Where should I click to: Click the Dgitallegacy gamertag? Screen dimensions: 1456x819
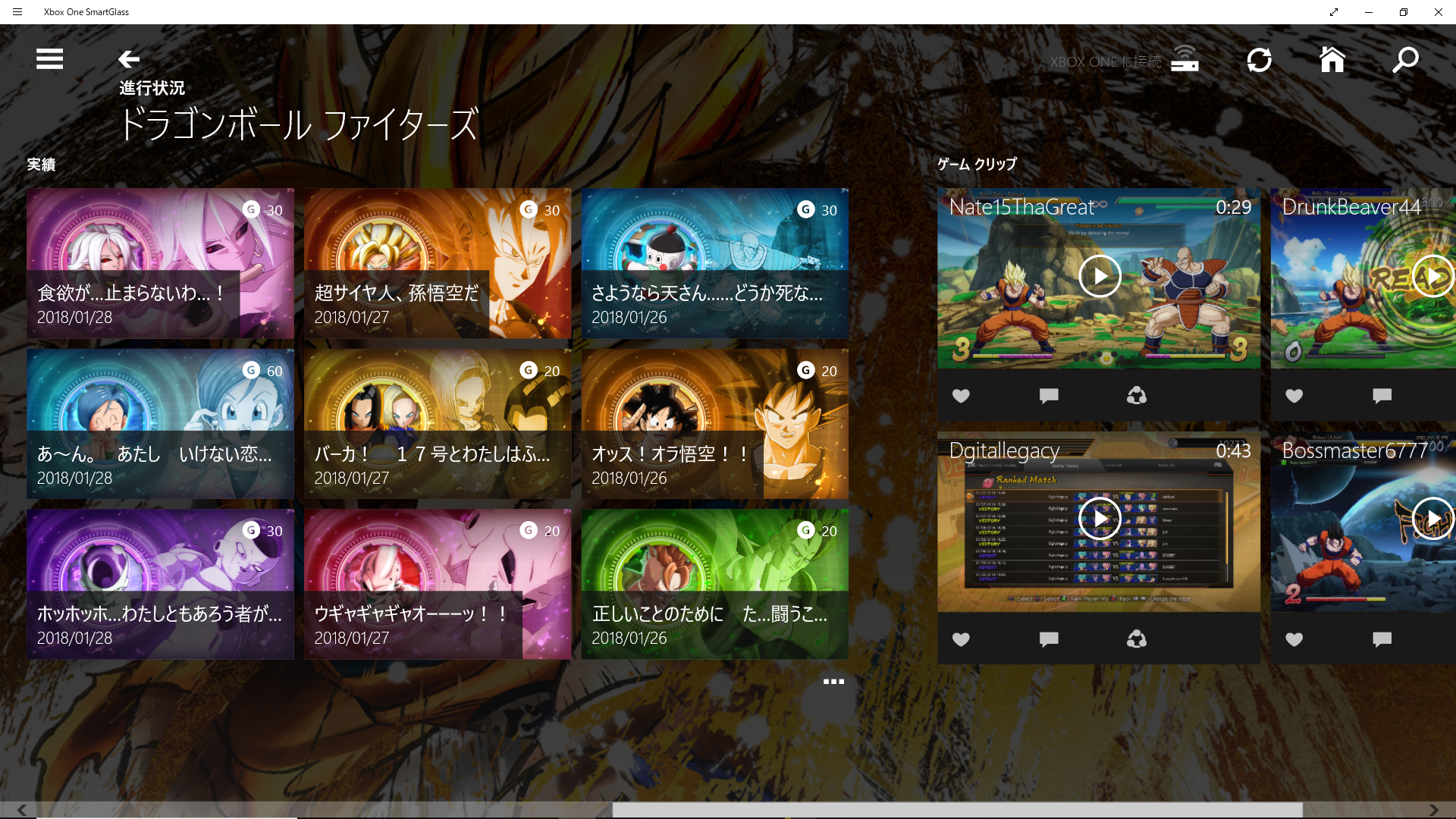coord(1004,450)
